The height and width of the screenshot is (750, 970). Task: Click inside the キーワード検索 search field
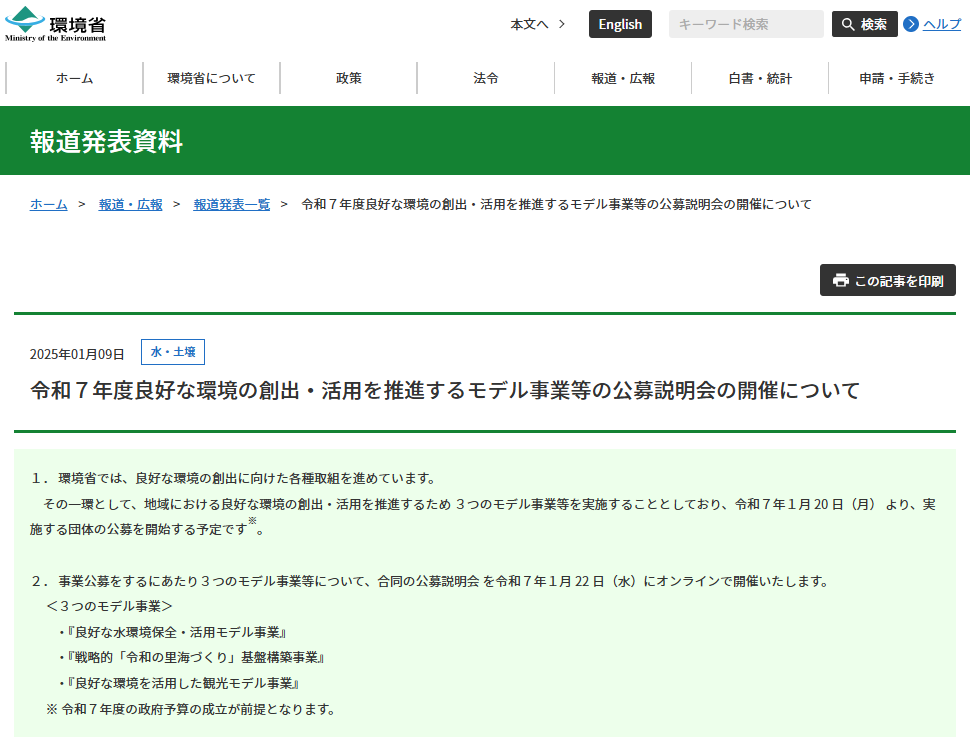coord(746,23)
